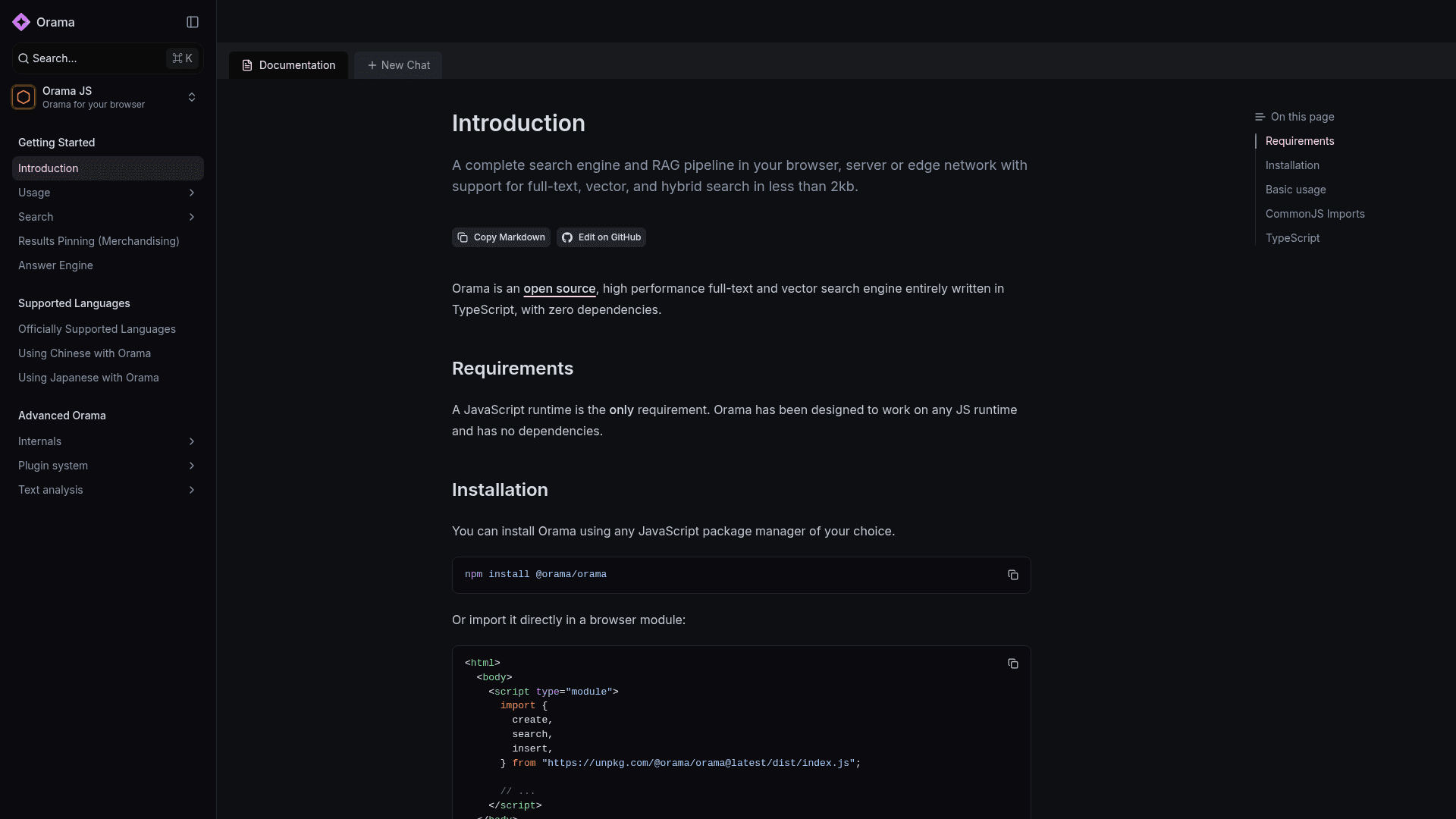This screenshot has width=1456, height=819.
Task: Jump to Requirements in On this page
Action: click(1300, 141)
